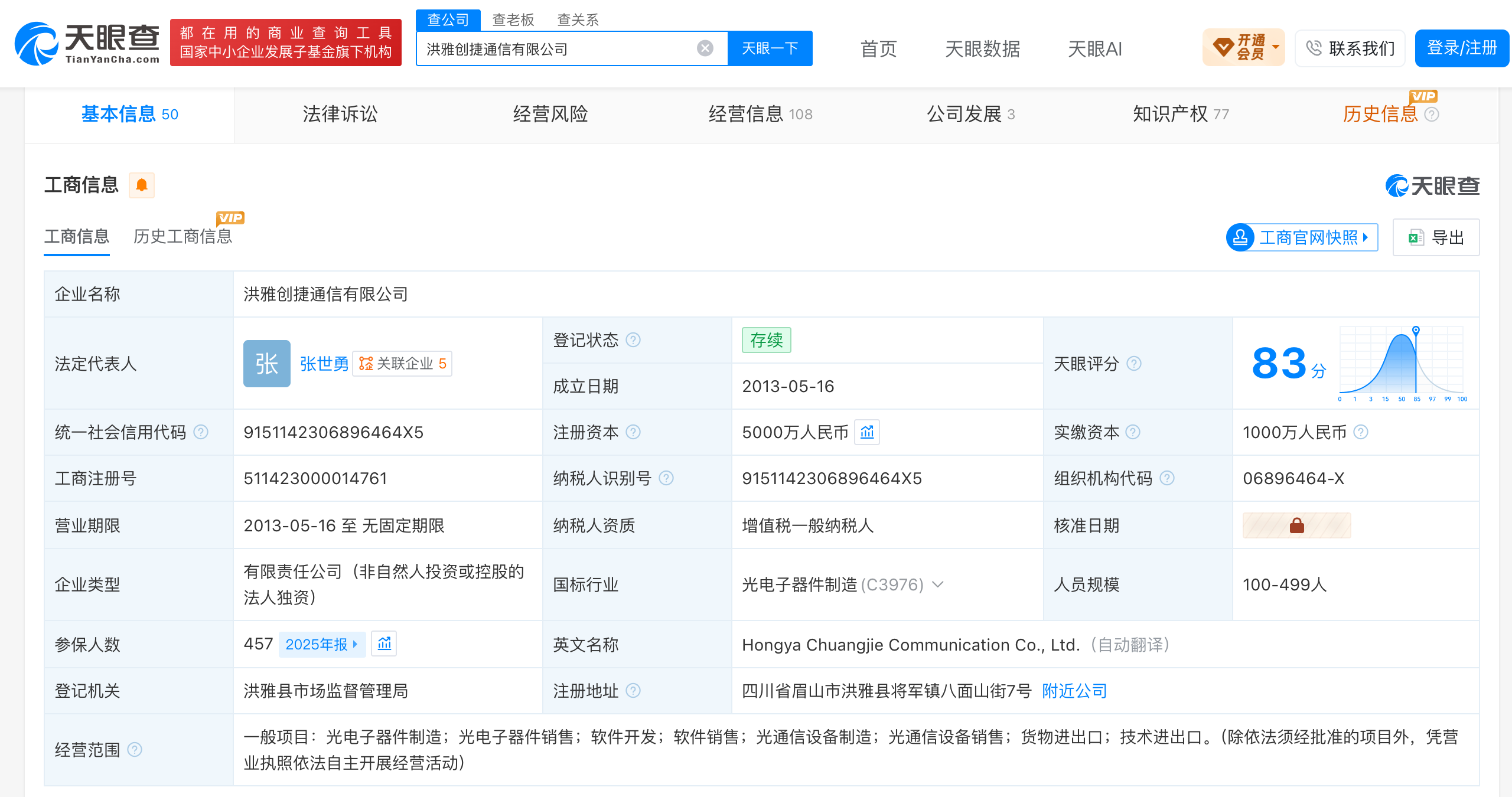The image size is (1512, 797).
Task: Open 附近公司 nearby companies link
Action: pyautogui.click(x=1074, y=691)
